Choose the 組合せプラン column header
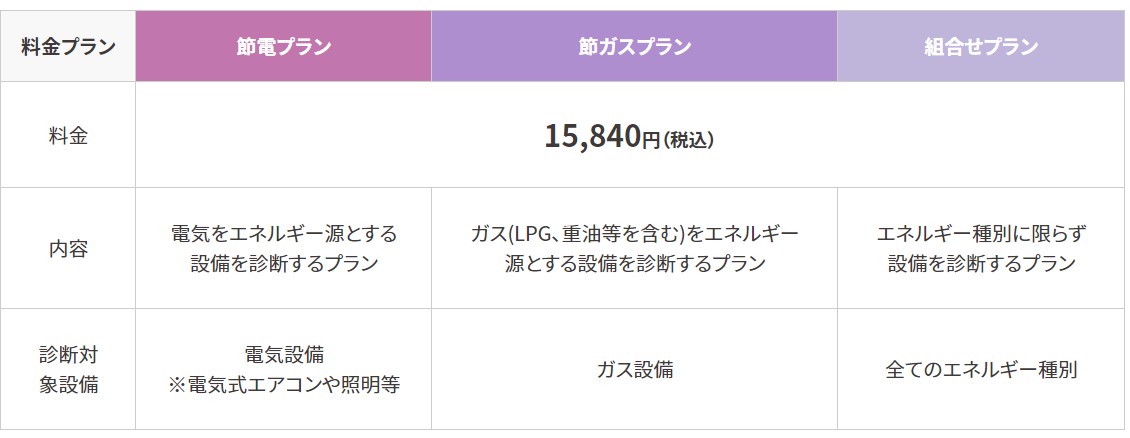The height and width of the screenshot is (438, 1130). [980, 47]
